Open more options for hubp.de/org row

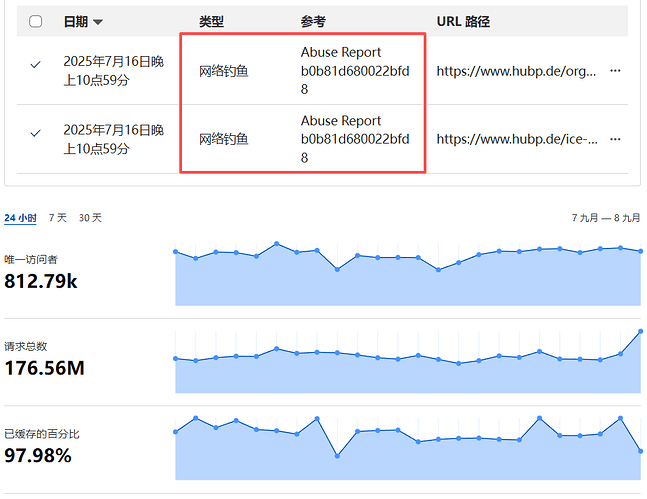(615, 71)
